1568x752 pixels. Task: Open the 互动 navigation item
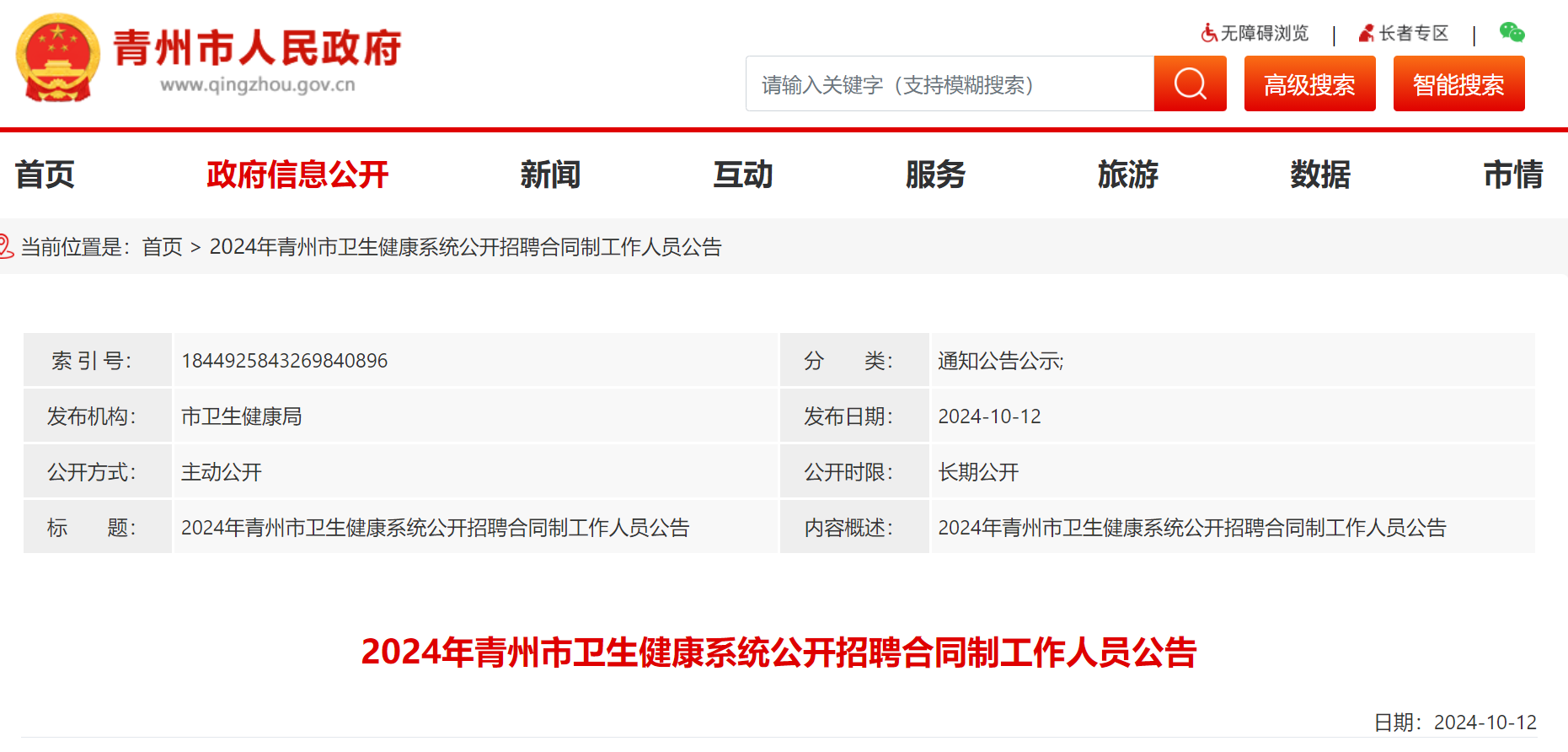click(742, 175)
